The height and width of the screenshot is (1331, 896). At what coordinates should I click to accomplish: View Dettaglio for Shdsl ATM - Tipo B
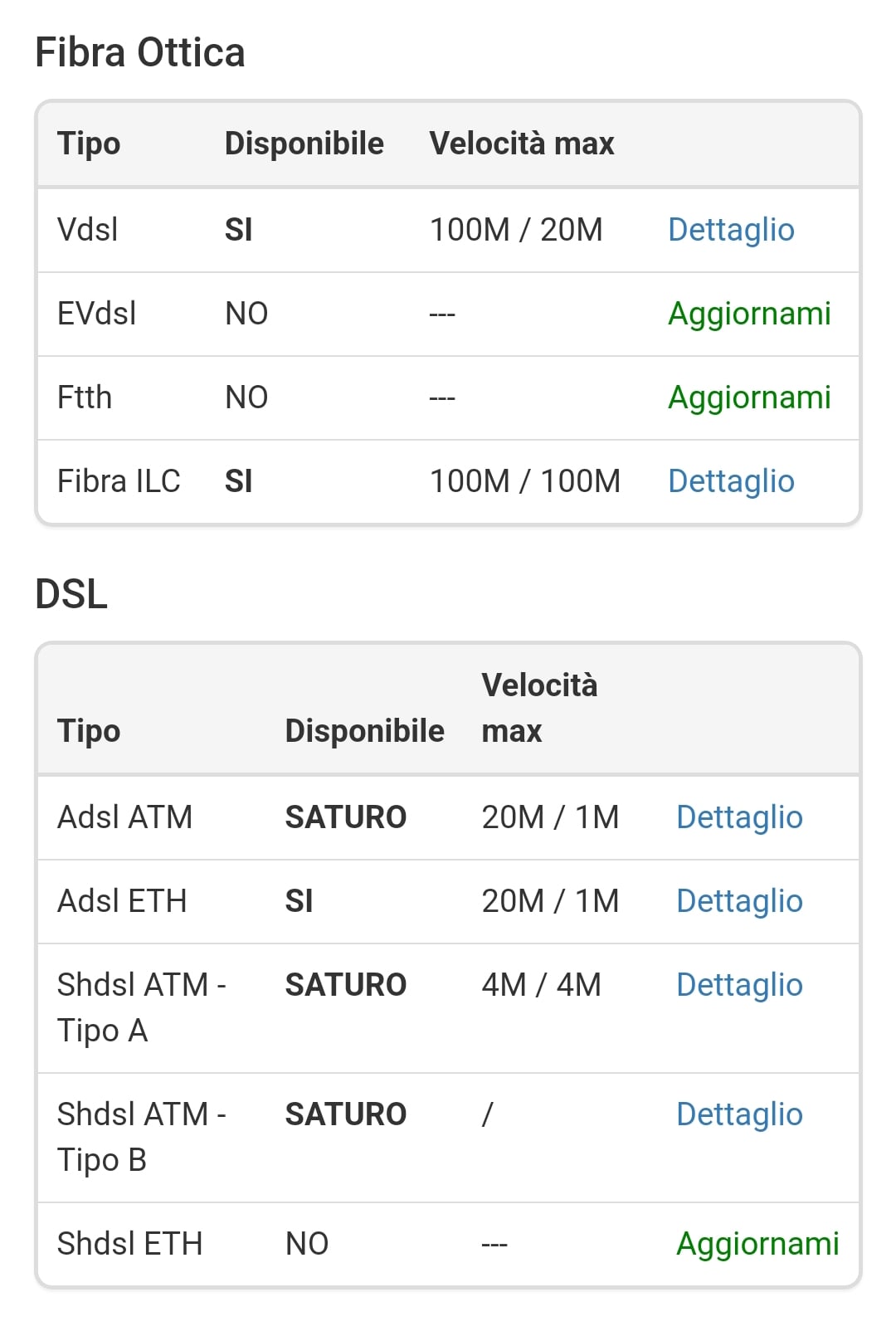click(739, 1114)
